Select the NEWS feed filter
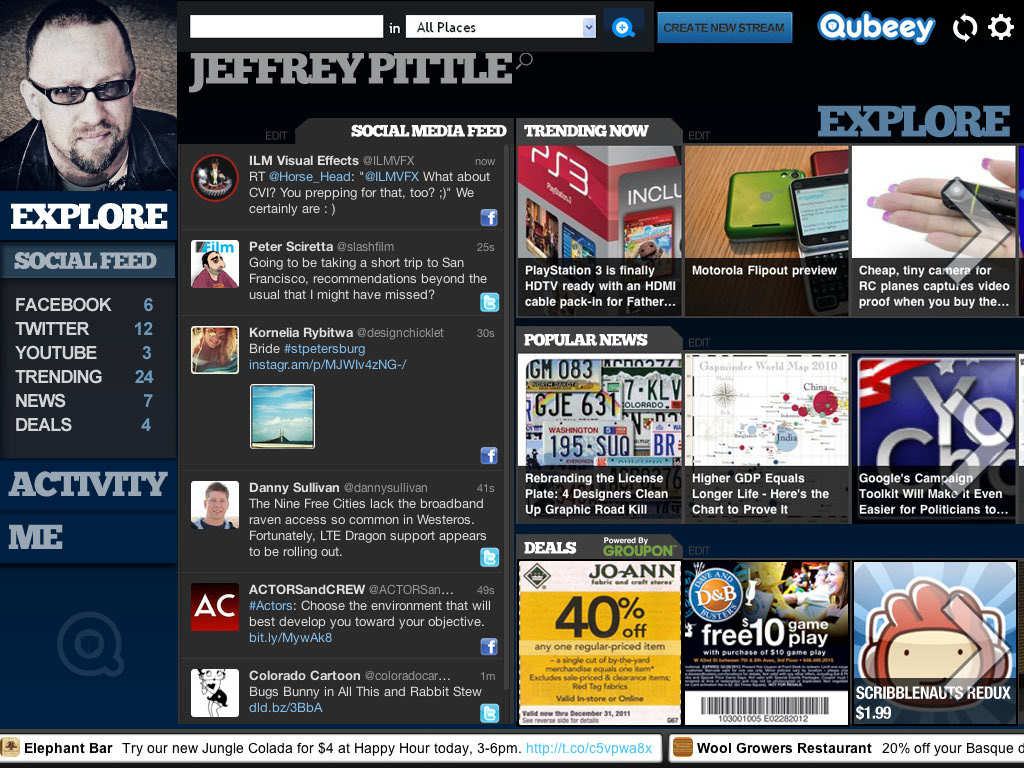This screenshot has height=768, width=1024. click(84, 400)
